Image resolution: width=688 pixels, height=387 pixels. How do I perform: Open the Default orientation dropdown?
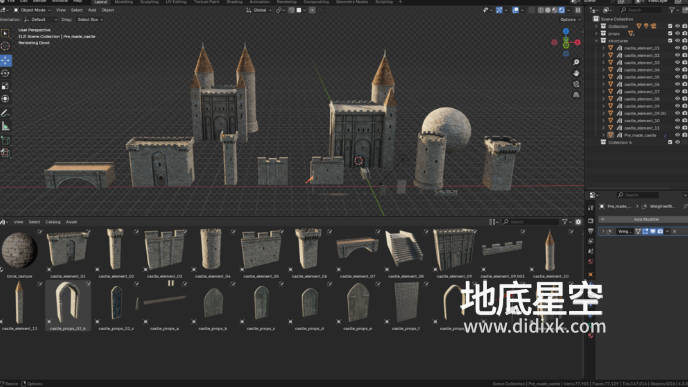(x=40, y=20)
